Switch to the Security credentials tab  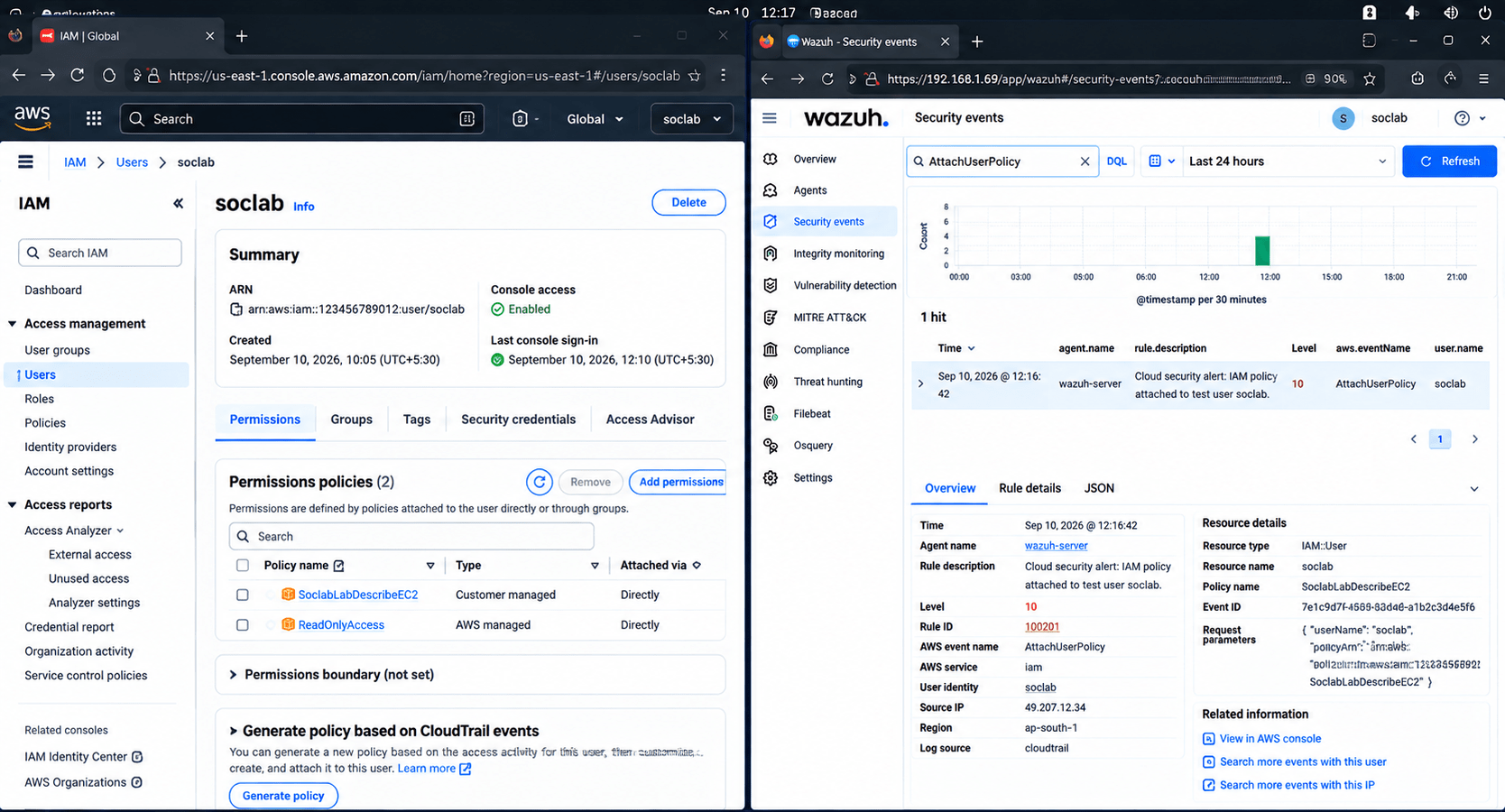(x=518, y=420)
